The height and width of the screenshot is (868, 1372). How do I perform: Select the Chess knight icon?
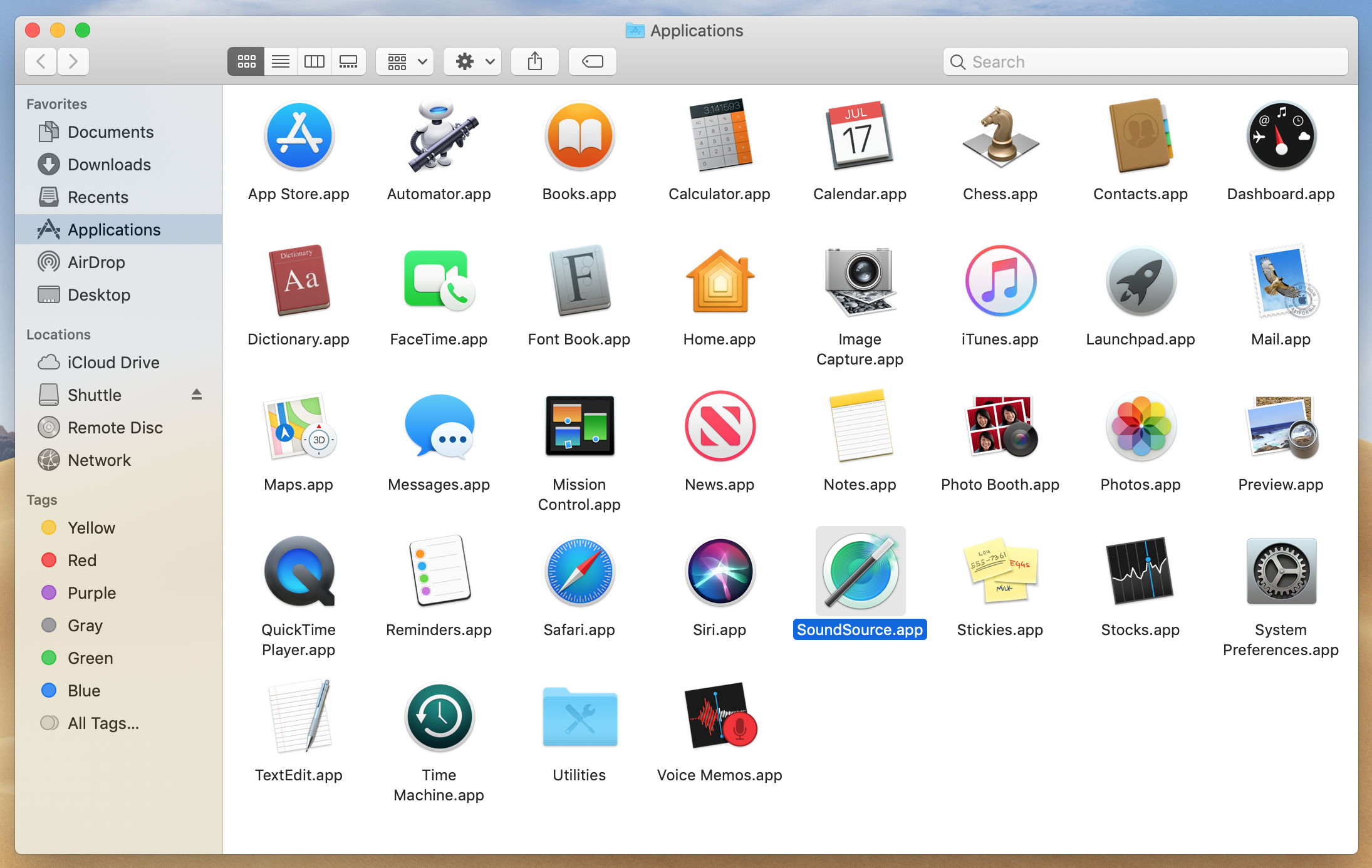(1000, 136)
